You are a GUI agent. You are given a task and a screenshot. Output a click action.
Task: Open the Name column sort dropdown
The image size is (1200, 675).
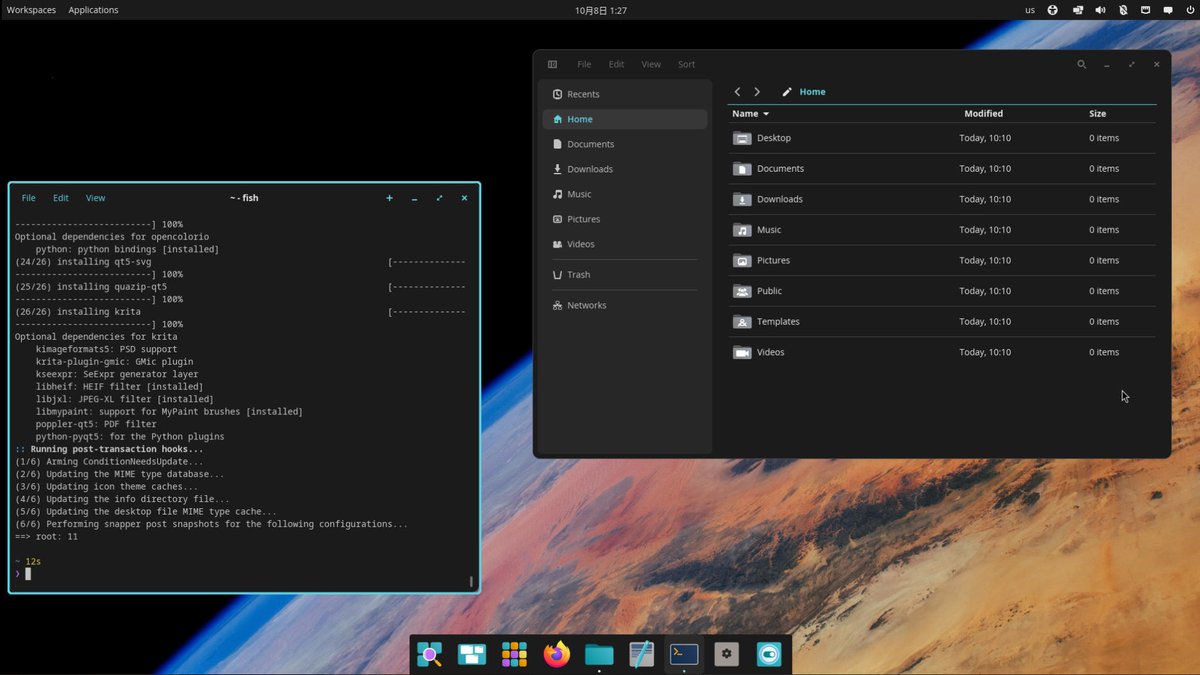tap(750, 113)
